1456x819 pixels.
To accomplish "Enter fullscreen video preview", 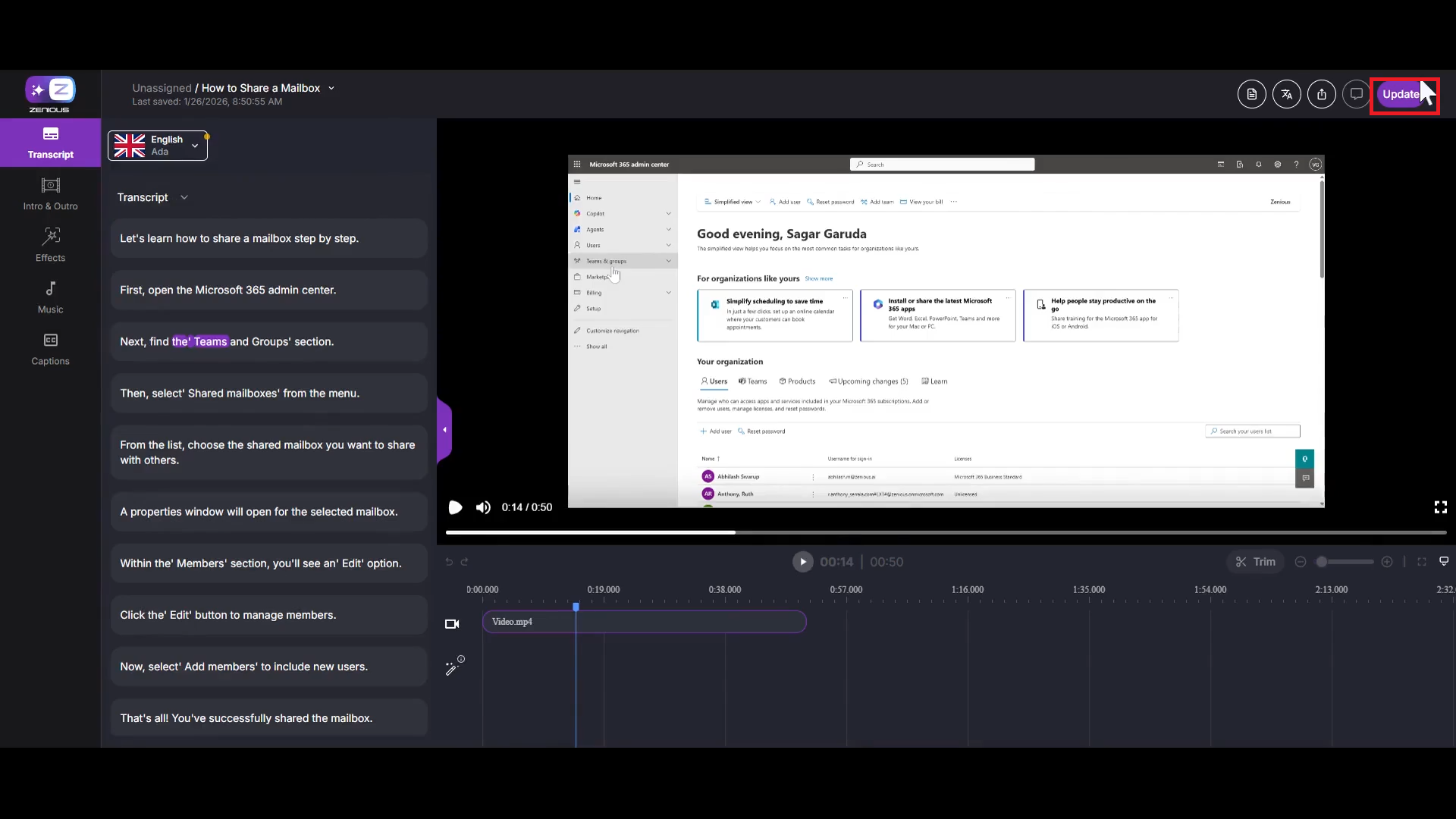I will click(x=1440, y=507).
